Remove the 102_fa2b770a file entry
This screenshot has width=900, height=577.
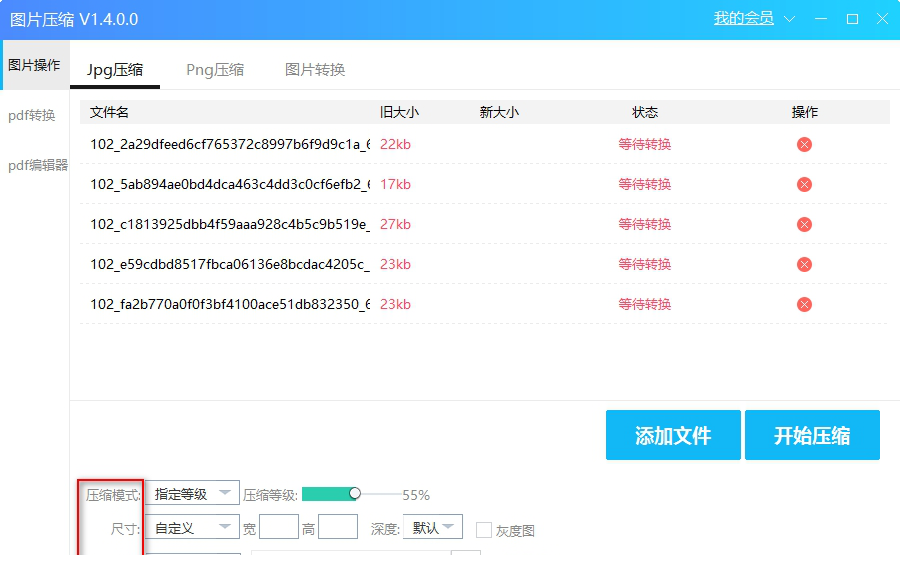(804, 304)
